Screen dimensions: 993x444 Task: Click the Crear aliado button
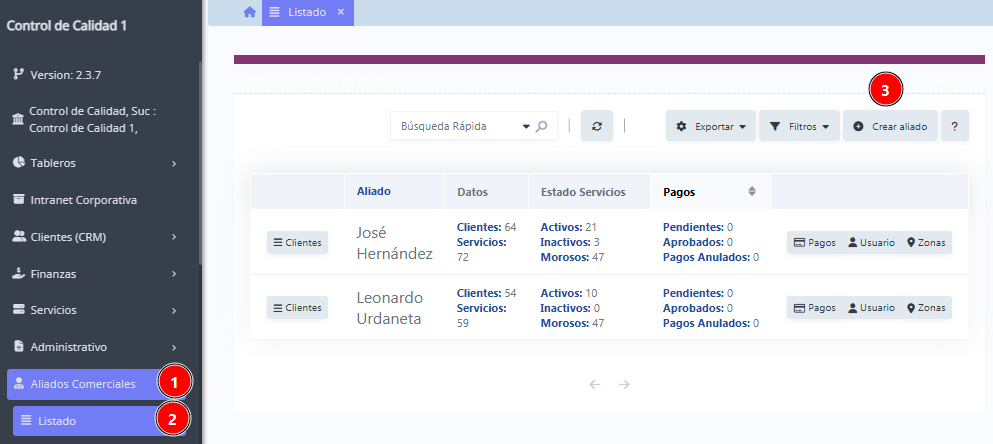890,127
